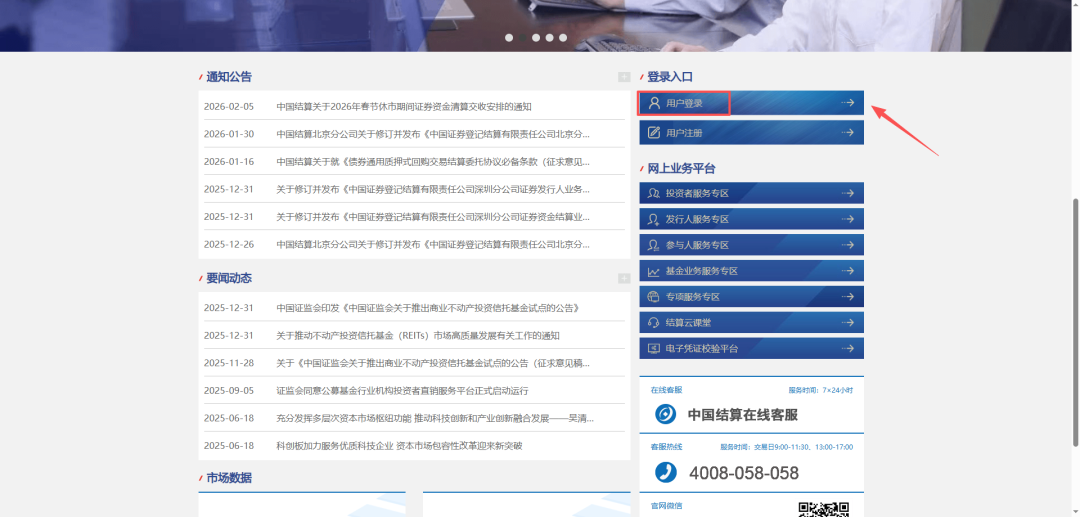Click the 结算云课堂 headset icon
1080x517 pixels.
(654, 323)
